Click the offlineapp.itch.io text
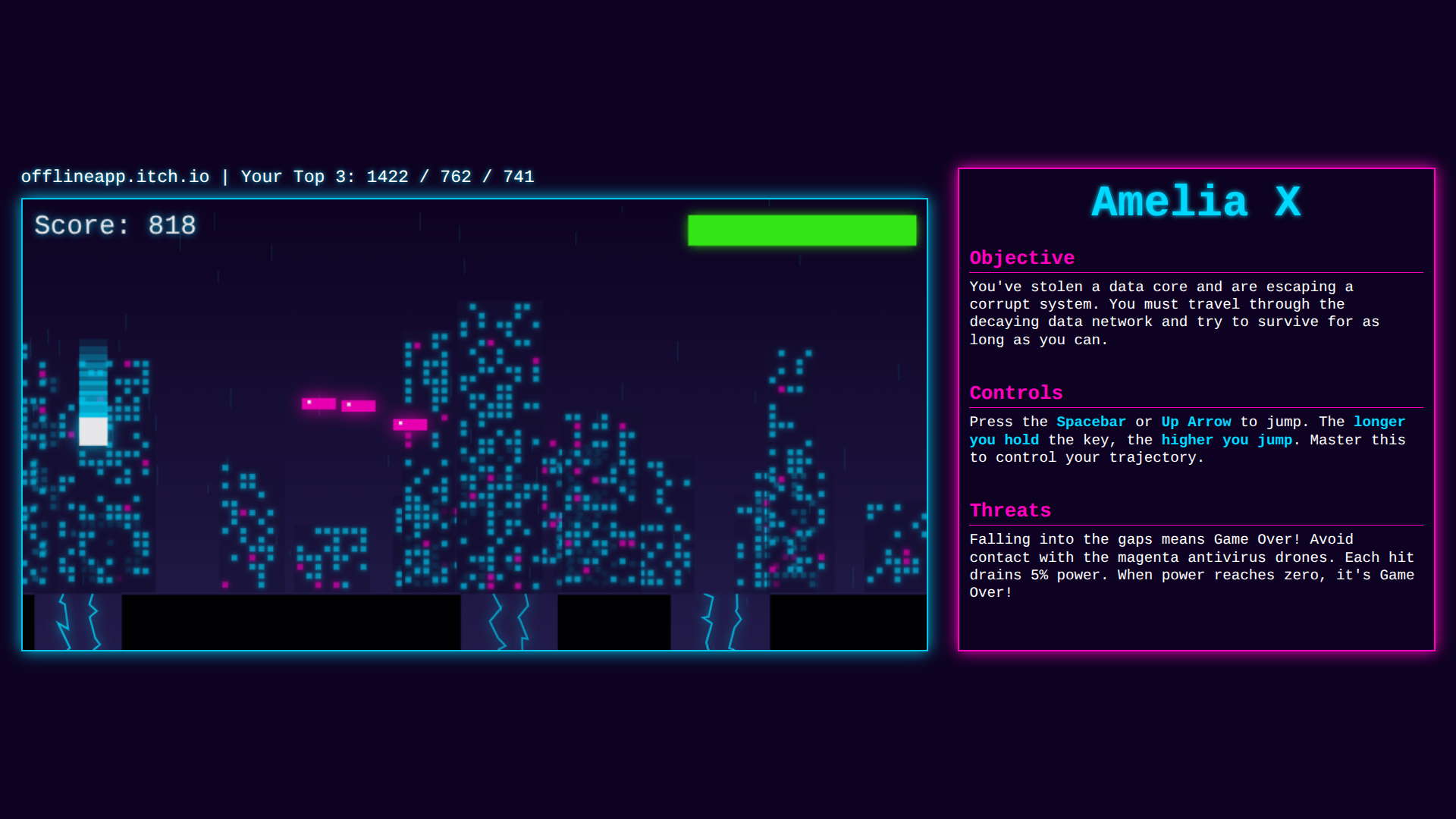 pyautogui.click(x=115, y=177)
